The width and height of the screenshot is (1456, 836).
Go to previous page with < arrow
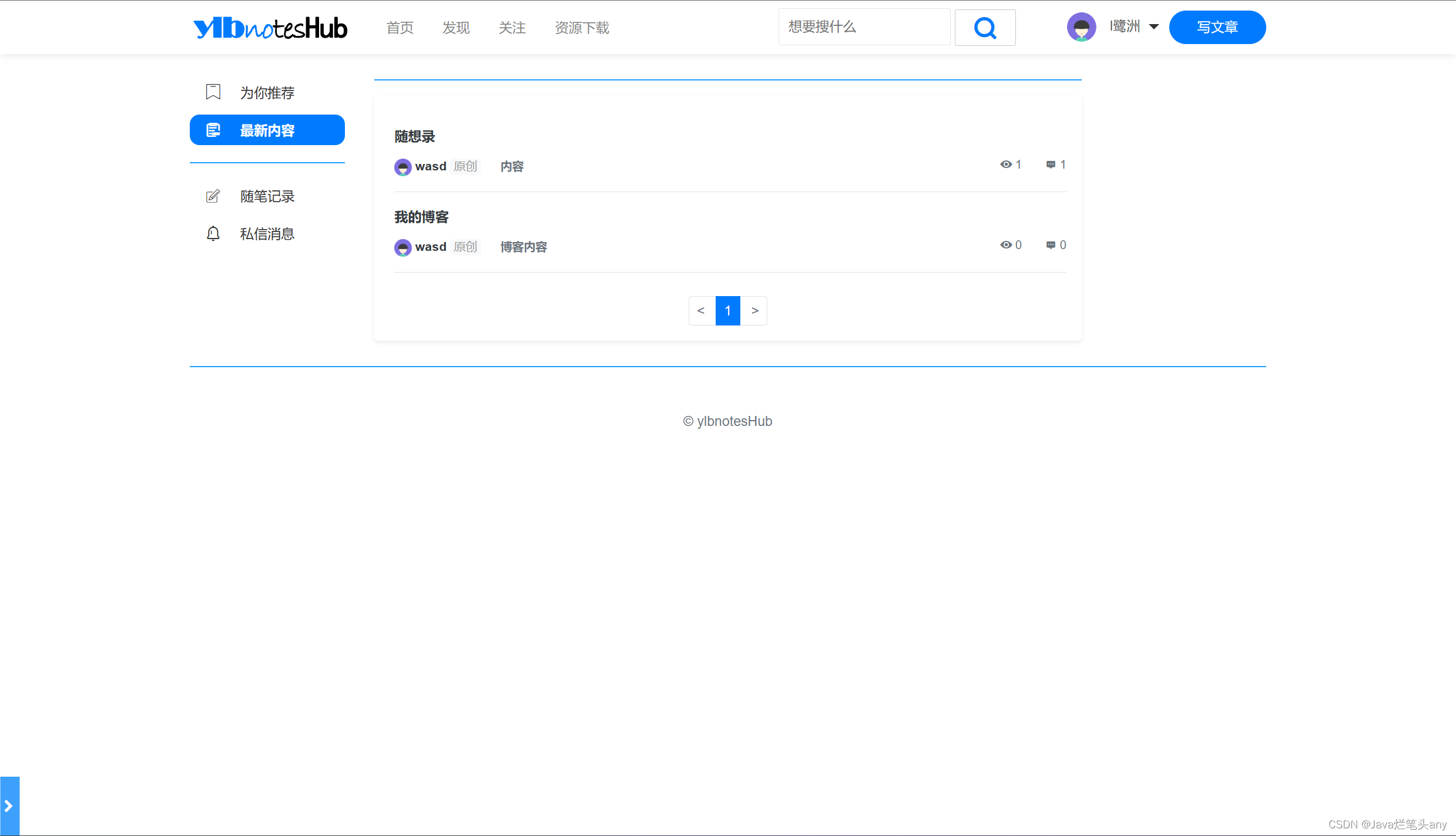pos(701,311)
